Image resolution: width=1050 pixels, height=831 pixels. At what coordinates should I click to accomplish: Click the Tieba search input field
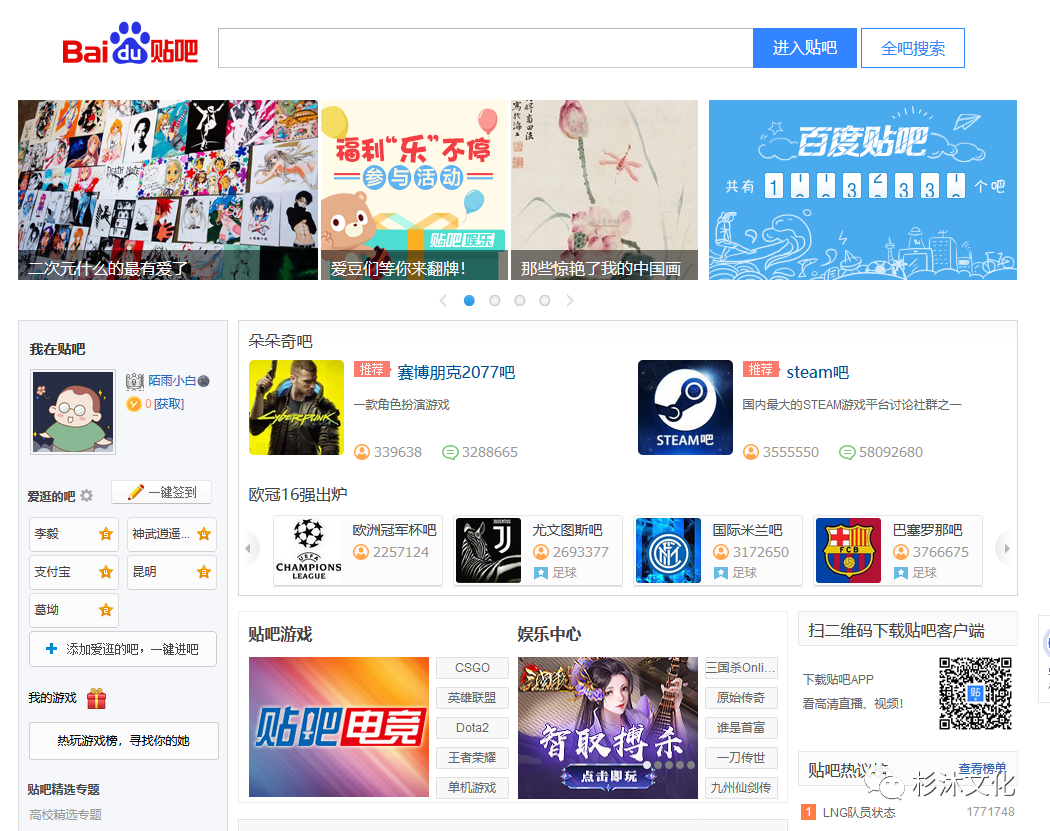point(485,48)
